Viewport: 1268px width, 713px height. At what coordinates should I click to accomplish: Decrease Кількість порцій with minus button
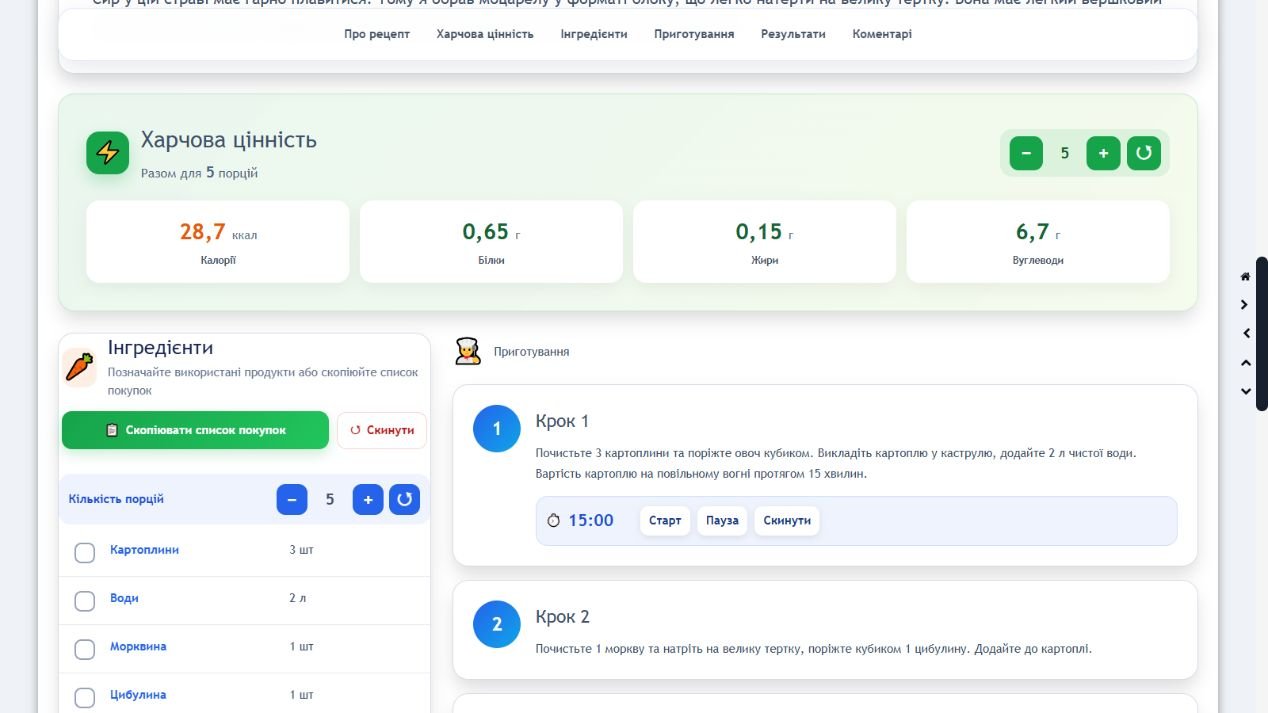pos(292,499)
